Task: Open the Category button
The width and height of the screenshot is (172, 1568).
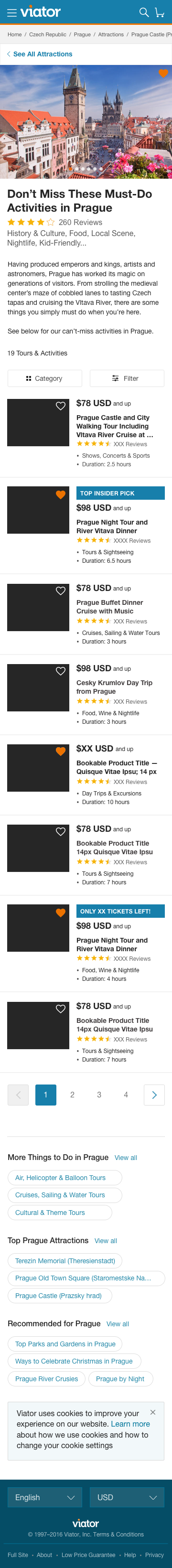Action: point(45,378)
